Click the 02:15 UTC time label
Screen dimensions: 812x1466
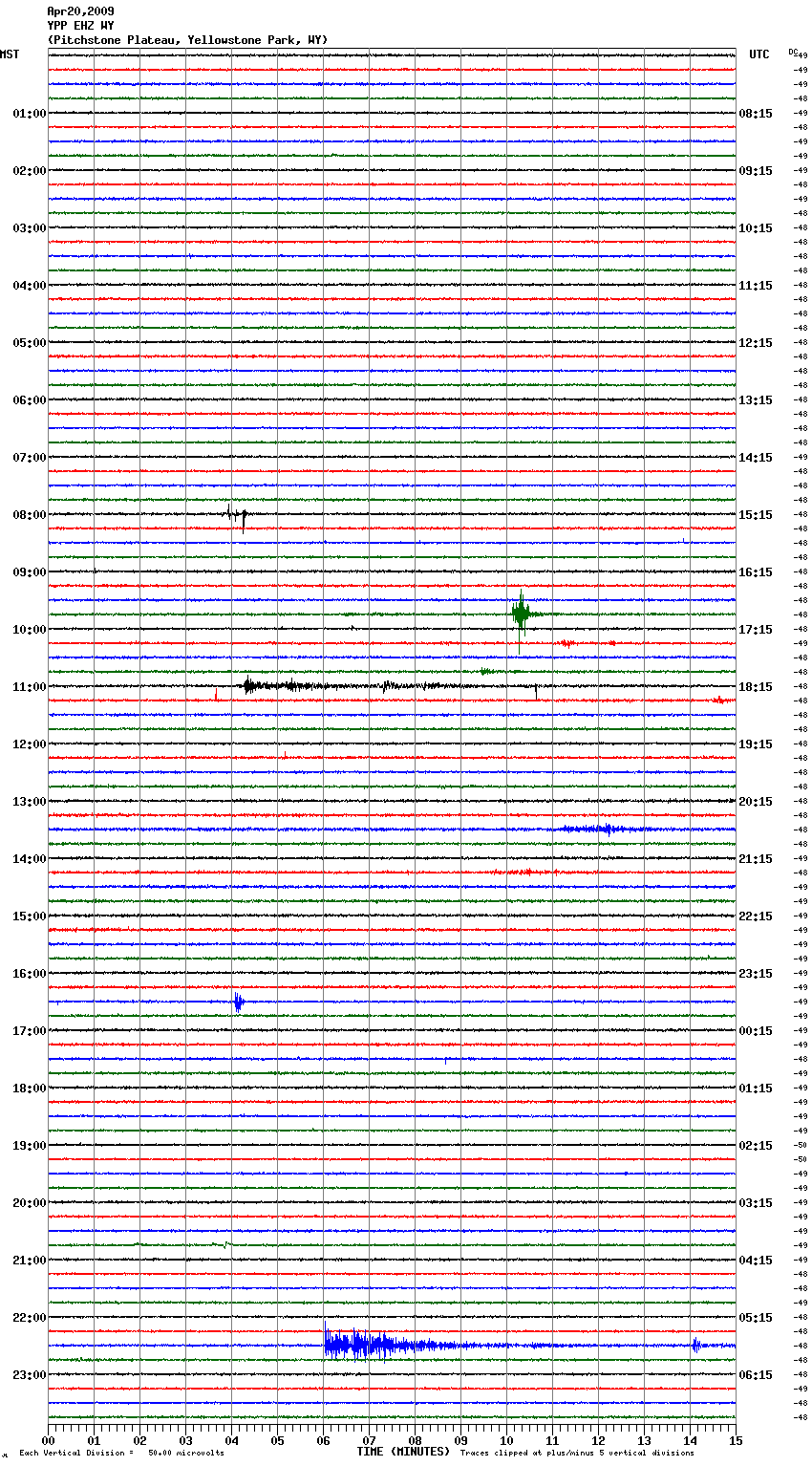(756, 1146)
